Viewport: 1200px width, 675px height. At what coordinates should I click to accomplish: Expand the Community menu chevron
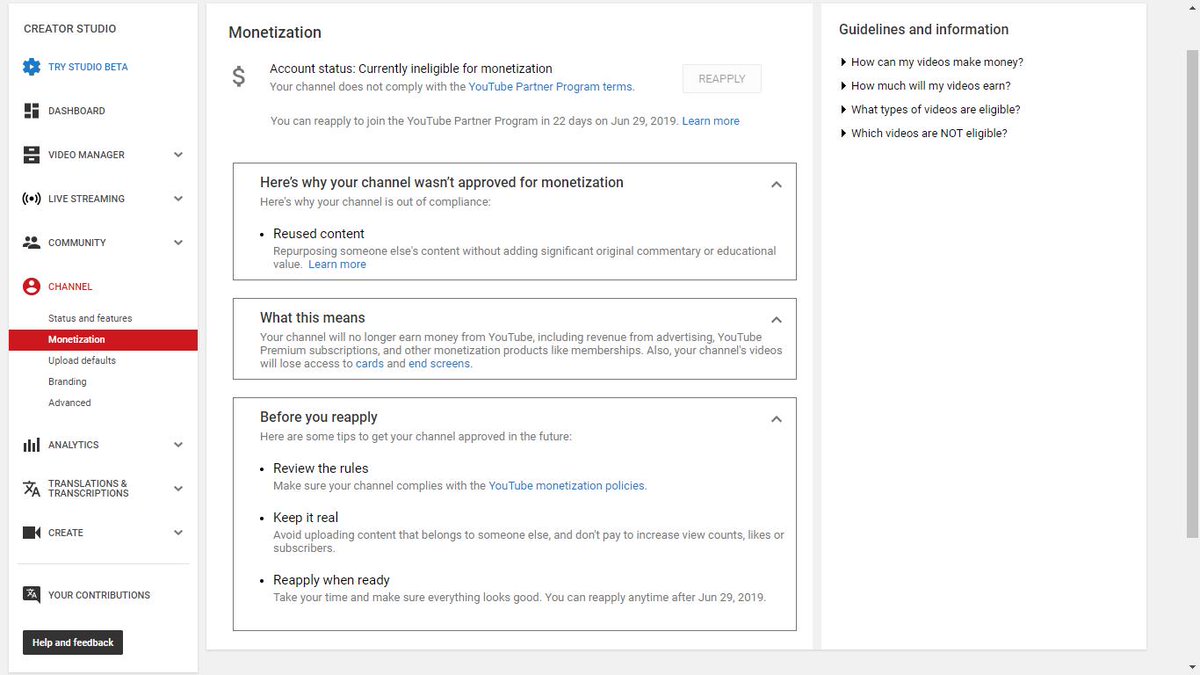tap(178, 243)
